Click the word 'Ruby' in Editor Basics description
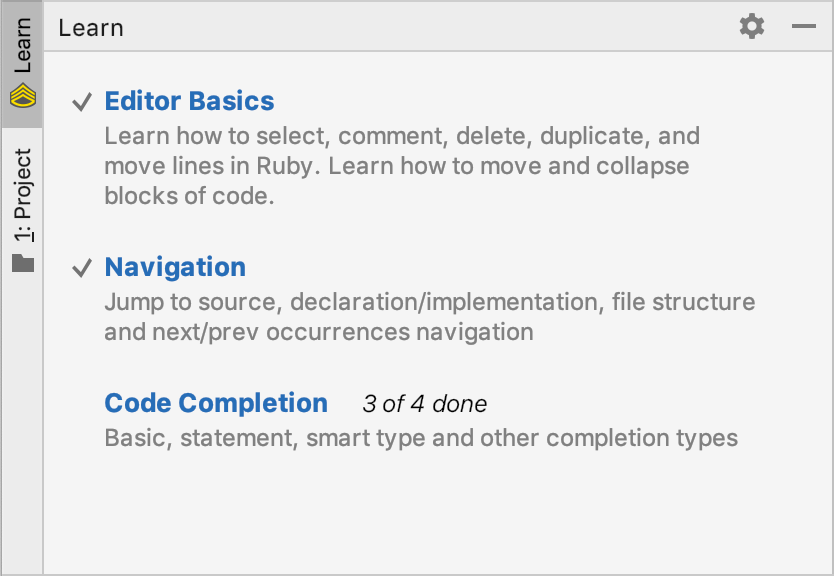This screenshot has width=834, height=576. [285, 166]
